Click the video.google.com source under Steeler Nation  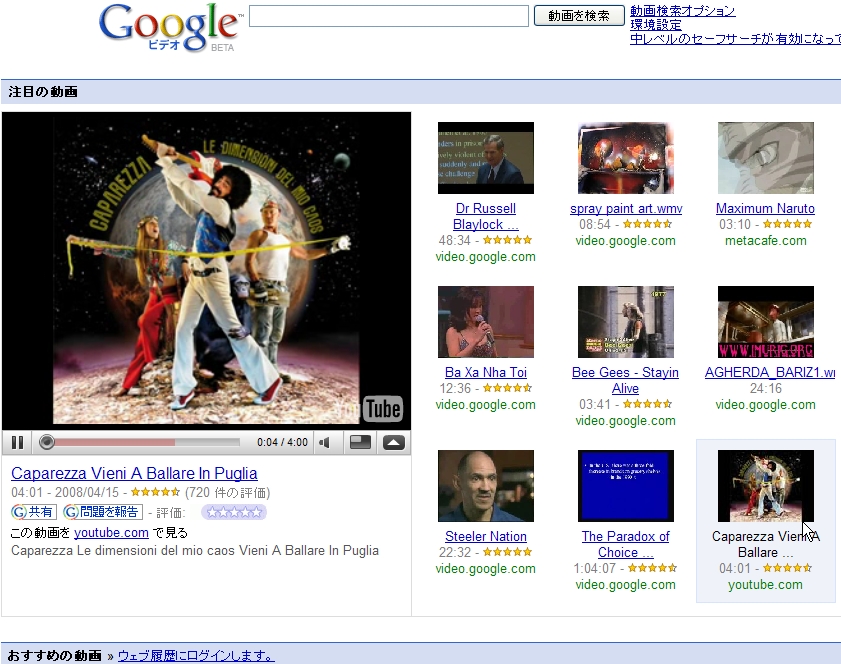[485, 569]
